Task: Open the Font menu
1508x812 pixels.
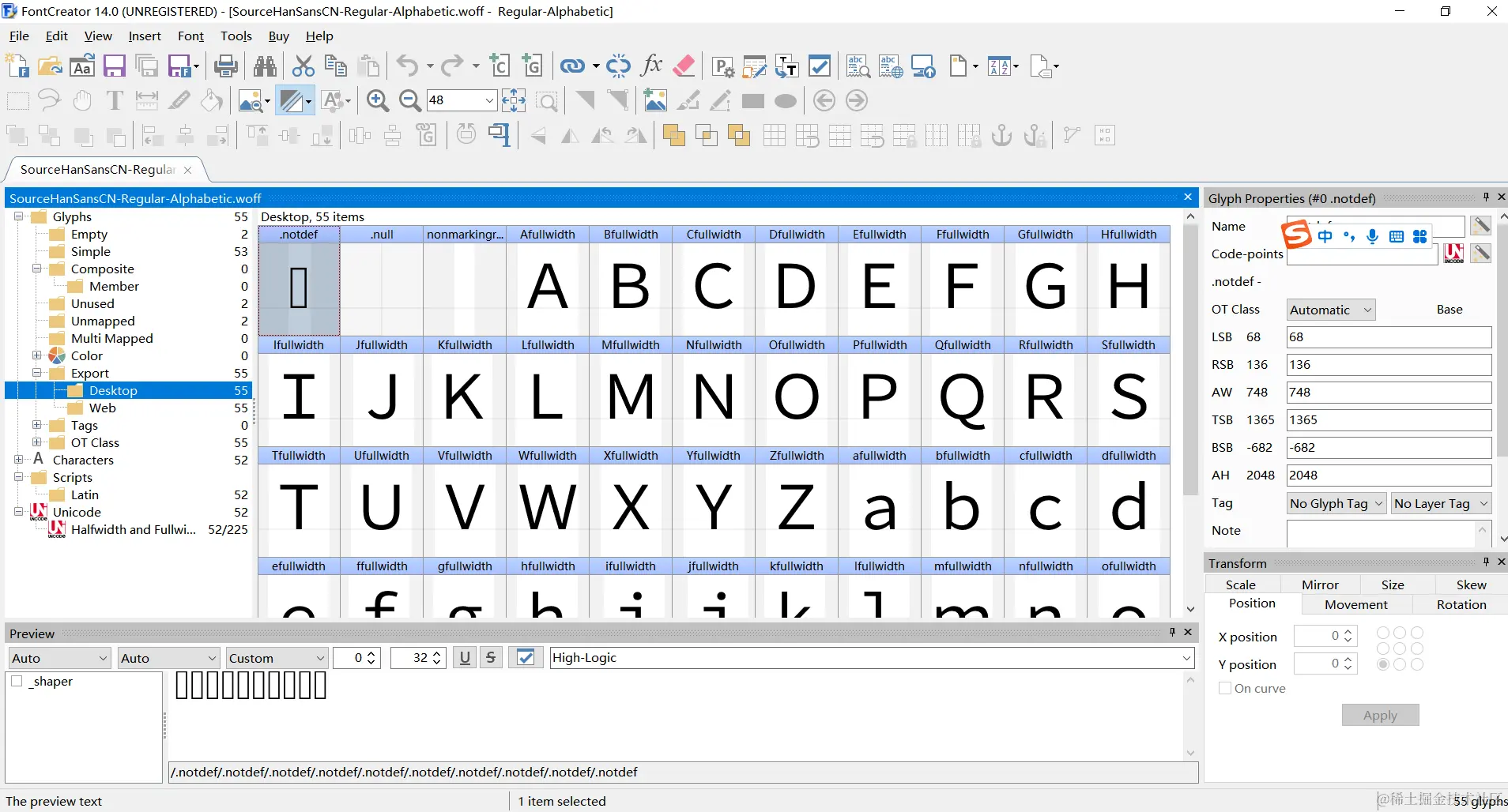Action: coord(190,36)
